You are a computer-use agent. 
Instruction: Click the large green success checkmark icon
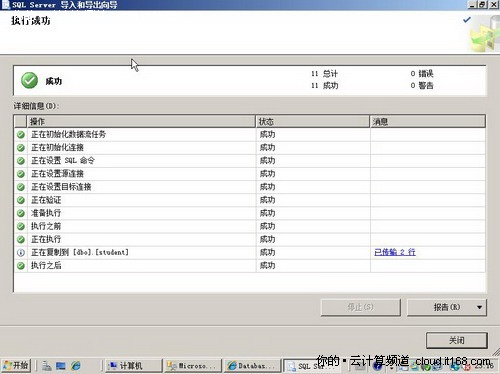29,80
